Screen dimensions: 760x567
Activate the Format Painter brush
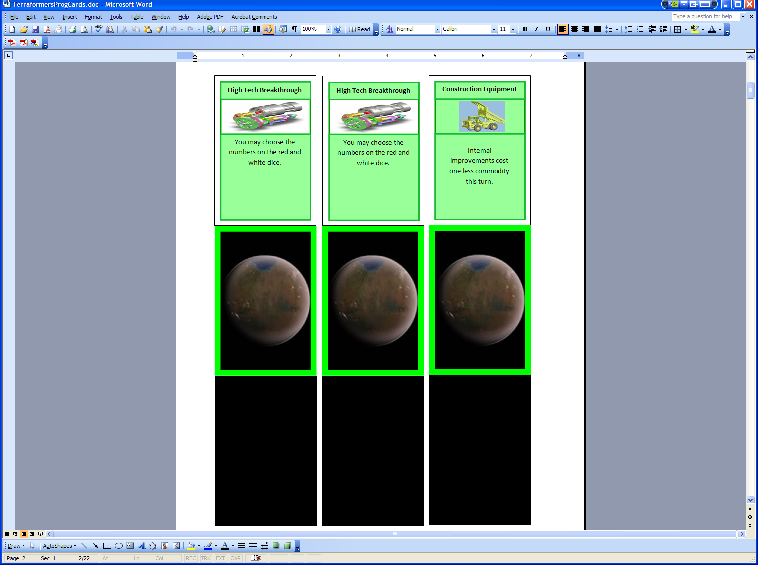pos(159,30)
